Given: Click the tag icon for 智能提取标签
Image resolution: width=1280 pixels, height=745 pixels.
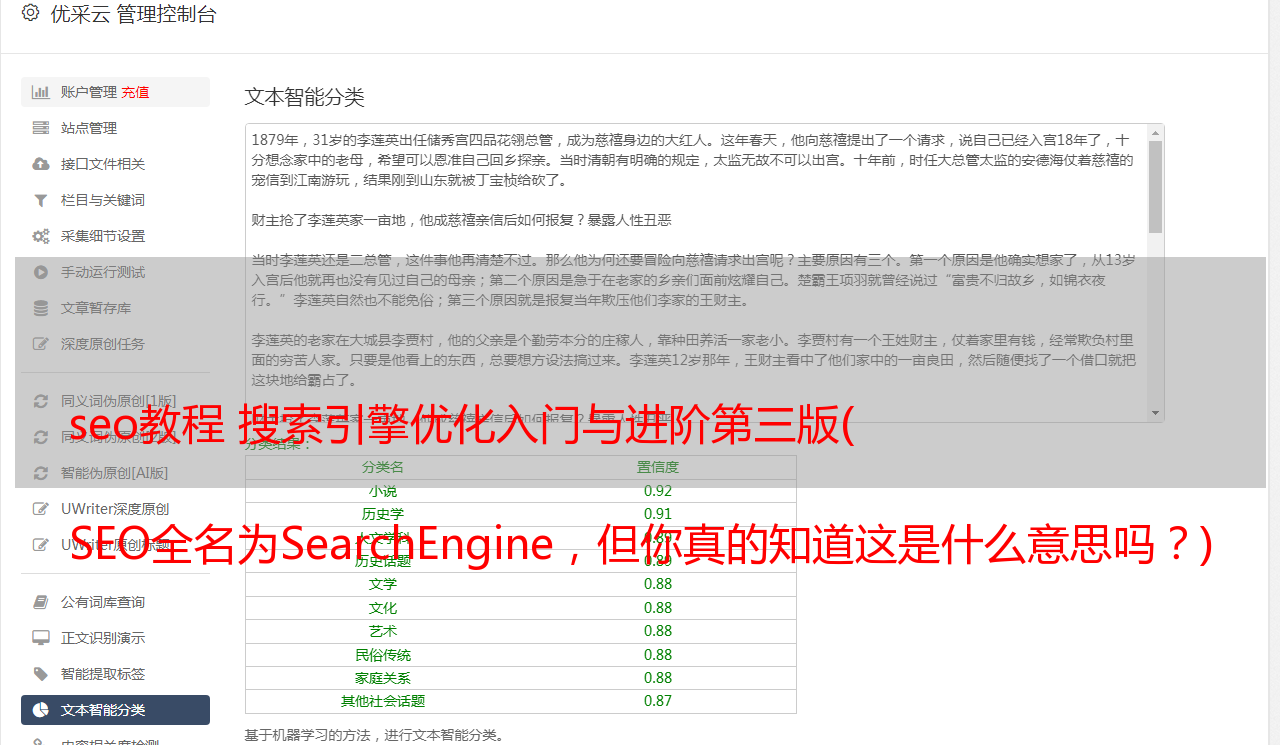Looking at the screenshot, I should (41, 674).
